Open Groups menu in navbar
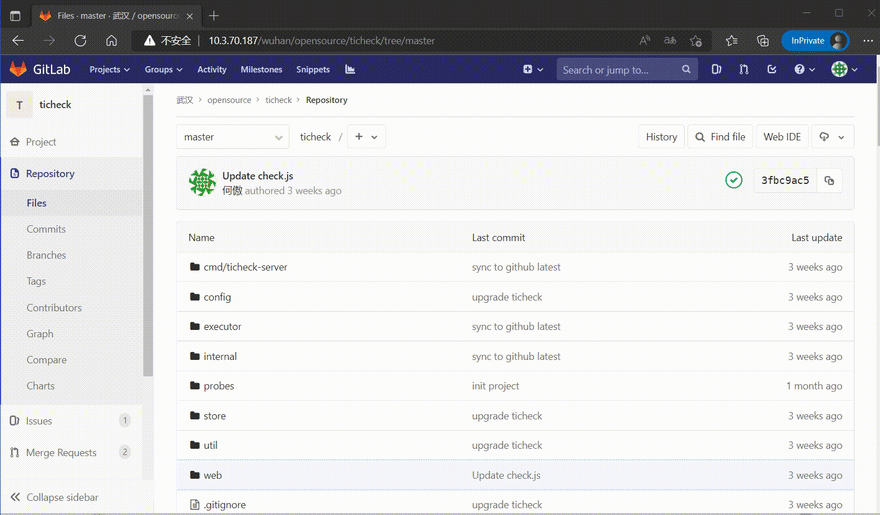The width and height of the screenshot is (880, 515). point(163,70)
